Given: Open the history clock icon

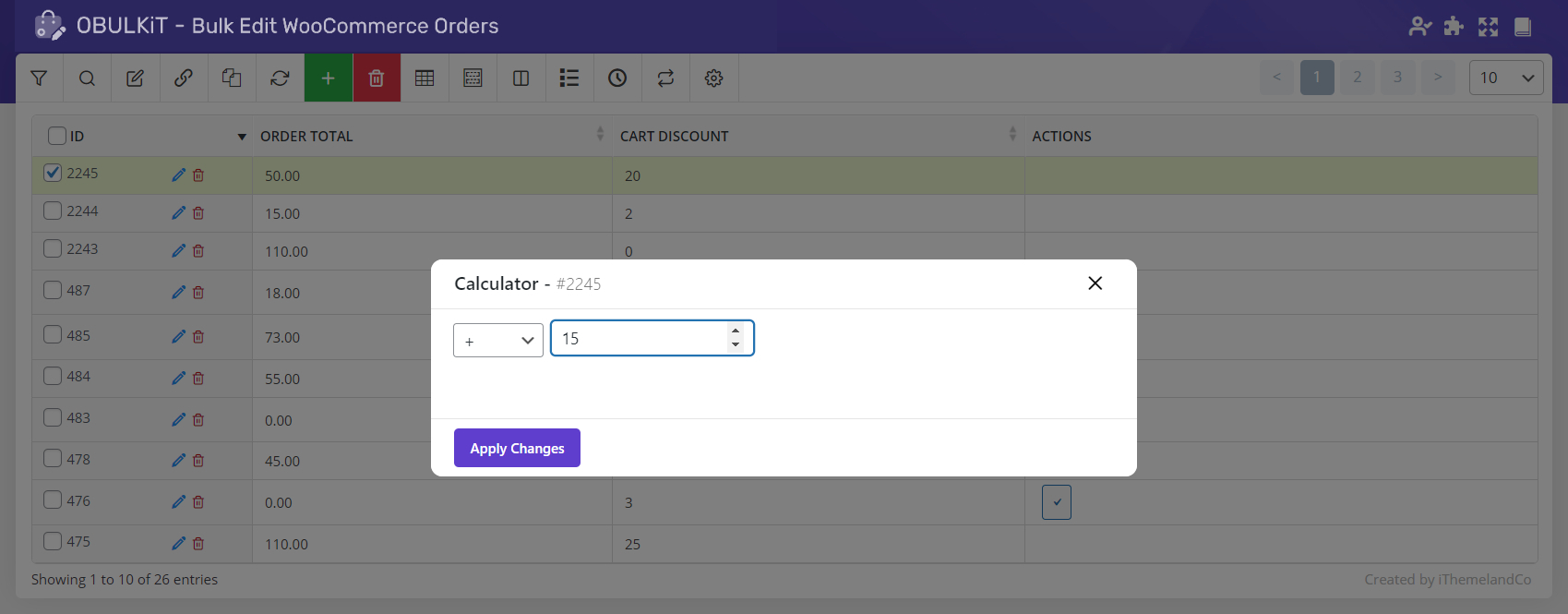Looking at the screenshot, I should pos(617,78).
